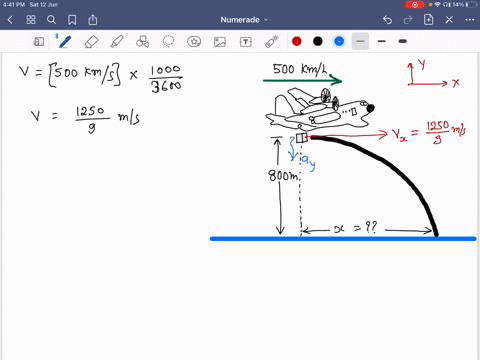Select the Text box tool
480x360 pixels.
246,42
